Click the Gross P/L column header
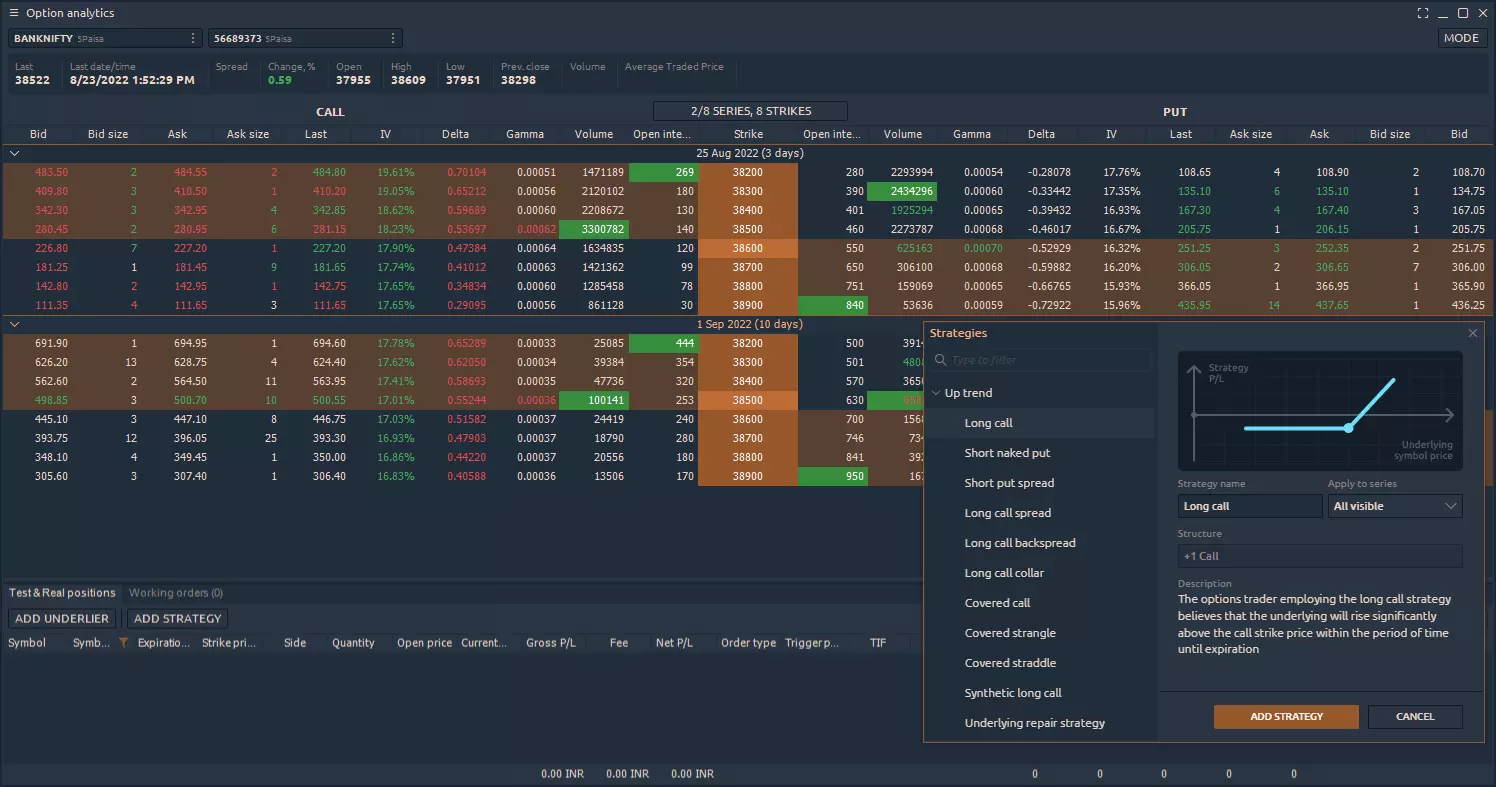1496x787 pixels. (x=551, y=643)
